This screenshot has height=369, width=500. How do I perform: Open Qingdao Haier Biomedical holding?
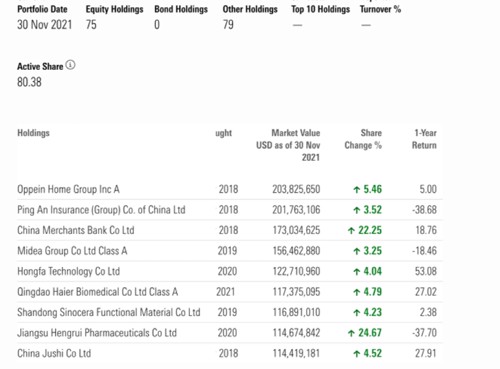[x=97, y=292]
